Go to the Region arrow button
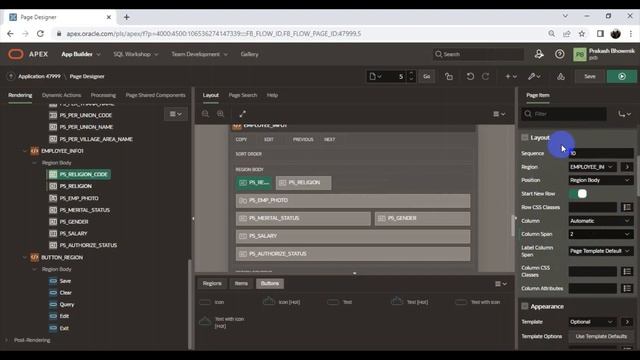This screenshot has width=640, height=360. 627,167
